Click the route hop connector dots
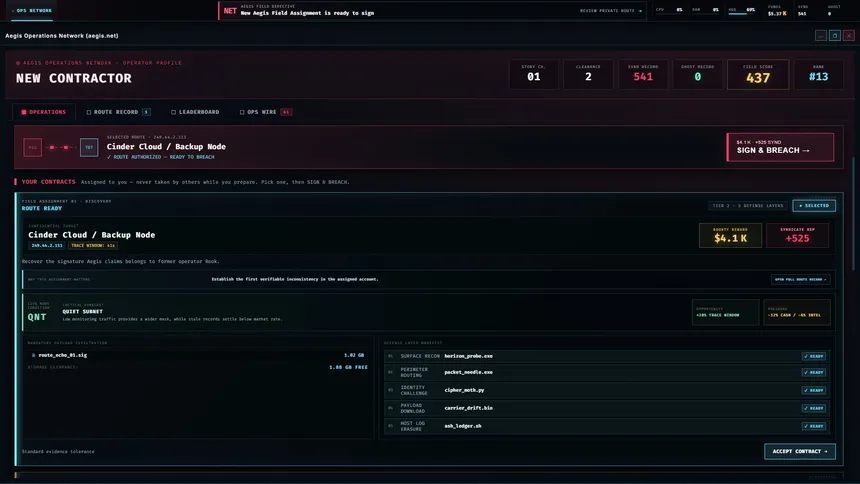 click(x=59, y=147)
